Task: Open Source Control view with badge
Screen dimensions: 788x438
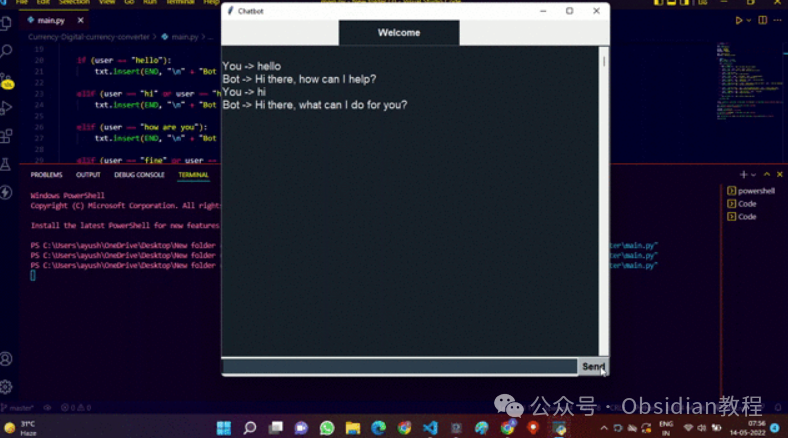Action: tap(7, 80)
